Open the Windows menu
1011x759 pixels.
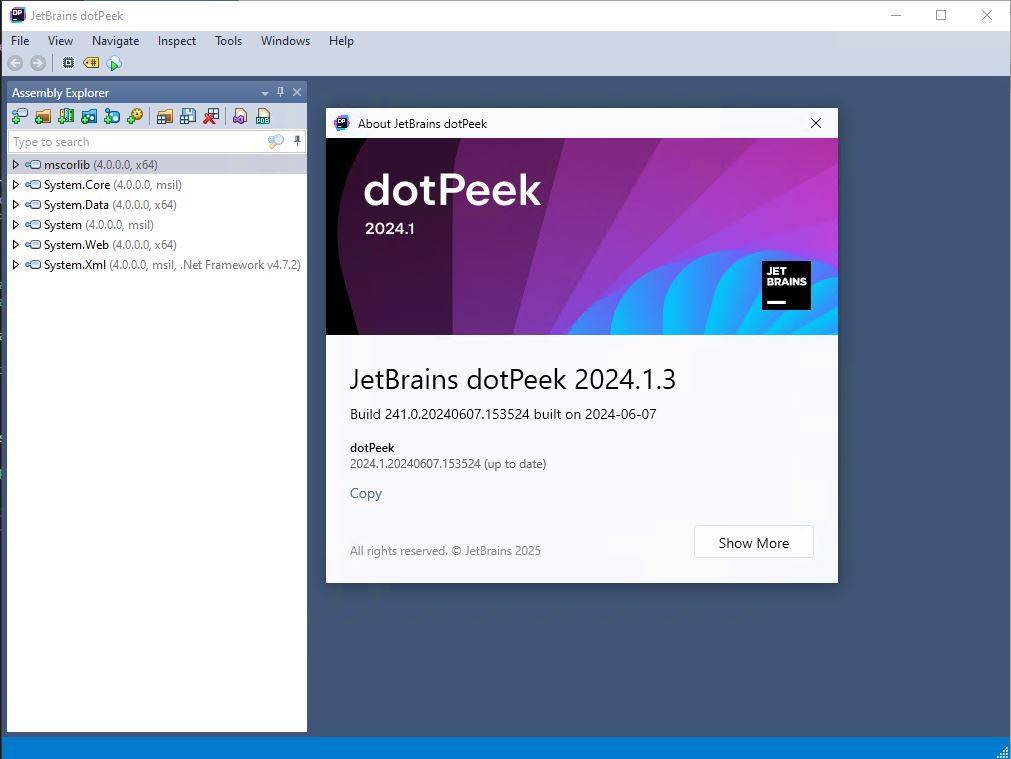point(285,41)
